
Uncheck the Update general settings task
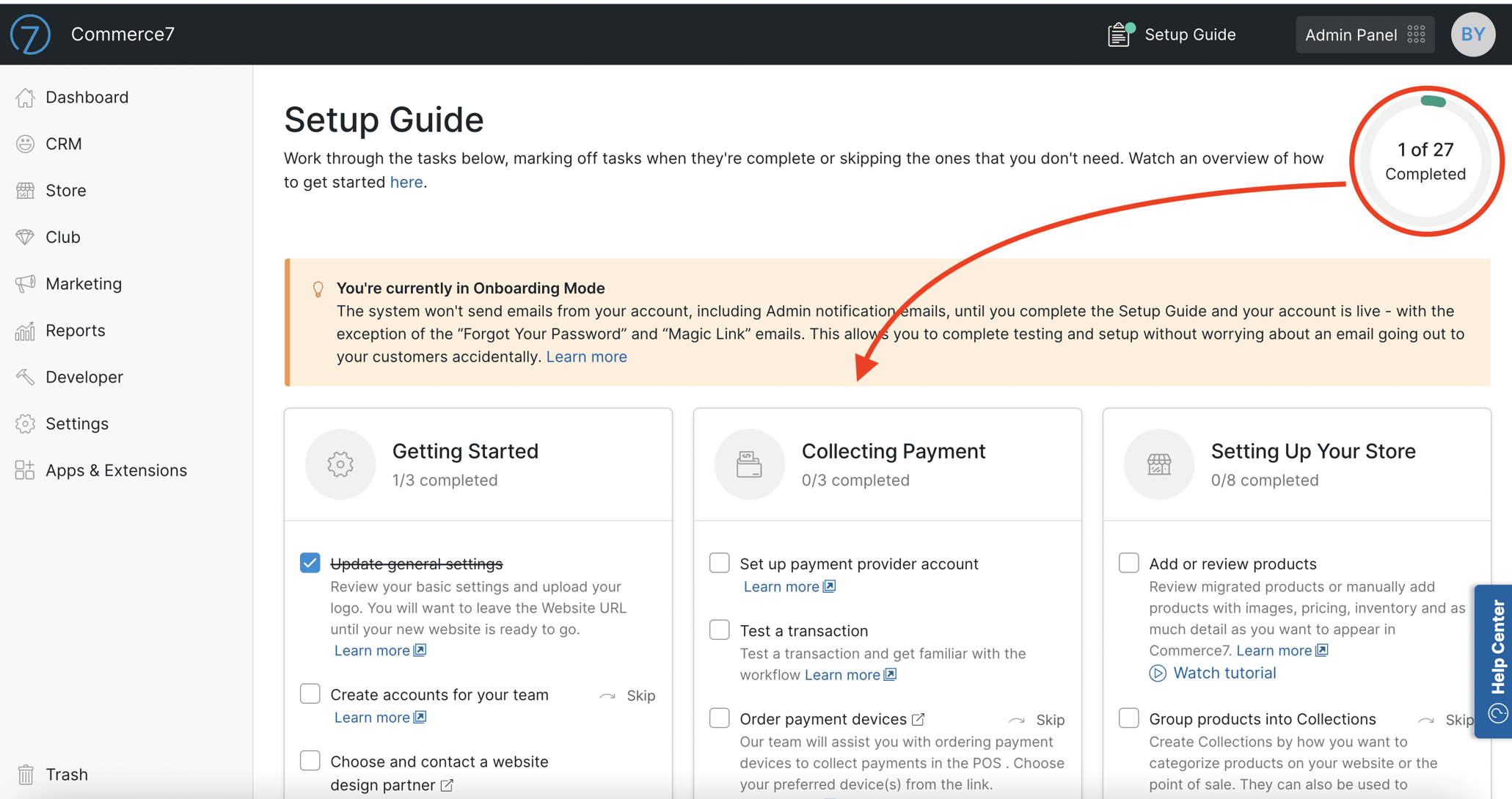click(x=310, y=562)
